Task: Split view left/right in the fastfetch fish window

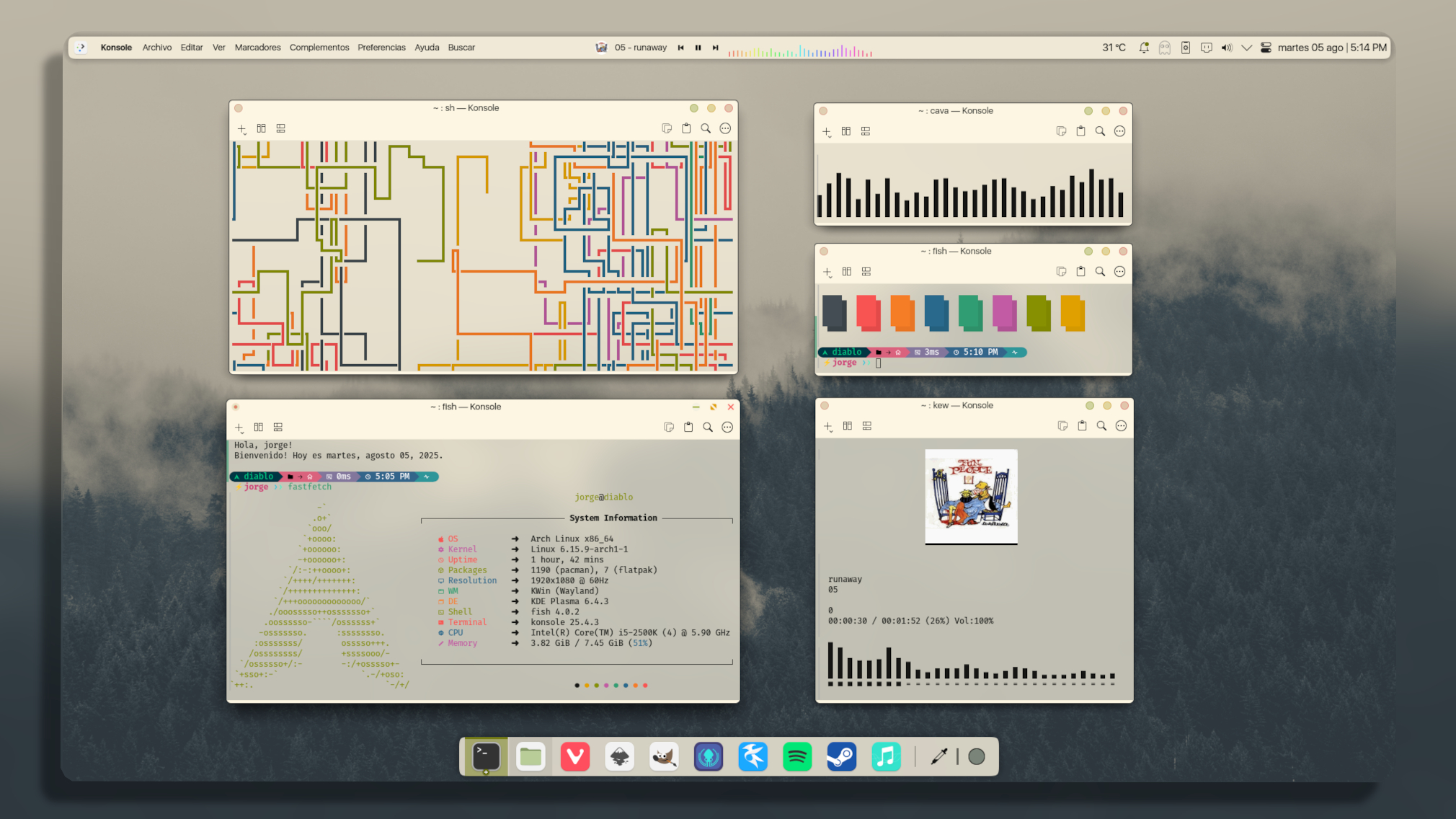Action: point(259,428)
